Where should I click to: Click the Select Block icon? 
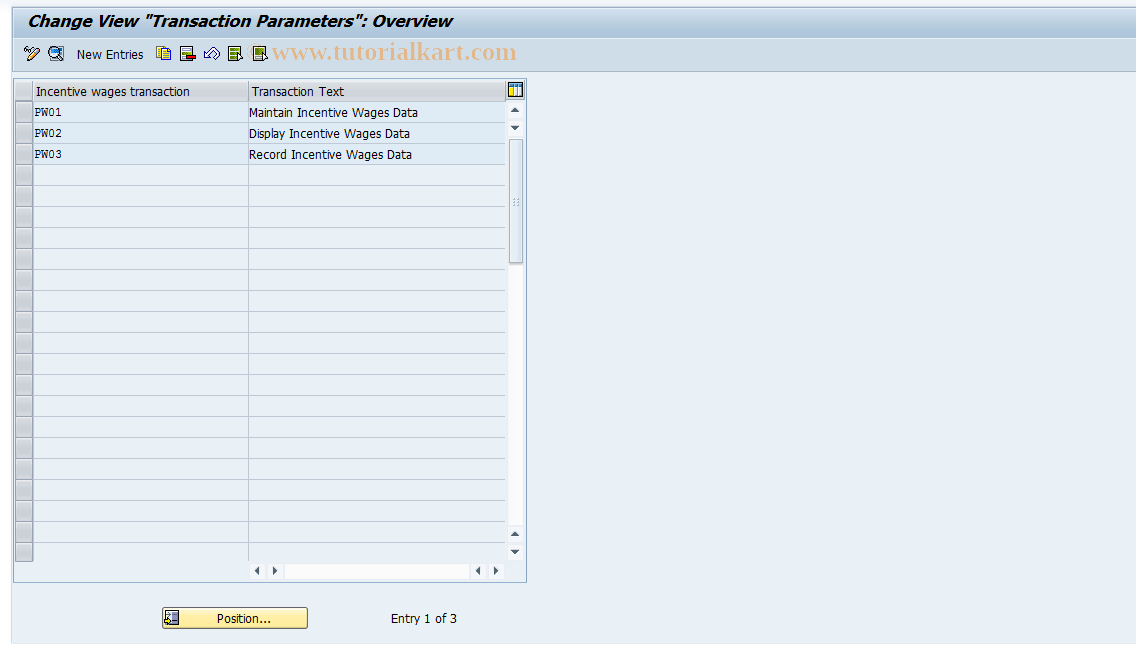(x=259, y=54)
